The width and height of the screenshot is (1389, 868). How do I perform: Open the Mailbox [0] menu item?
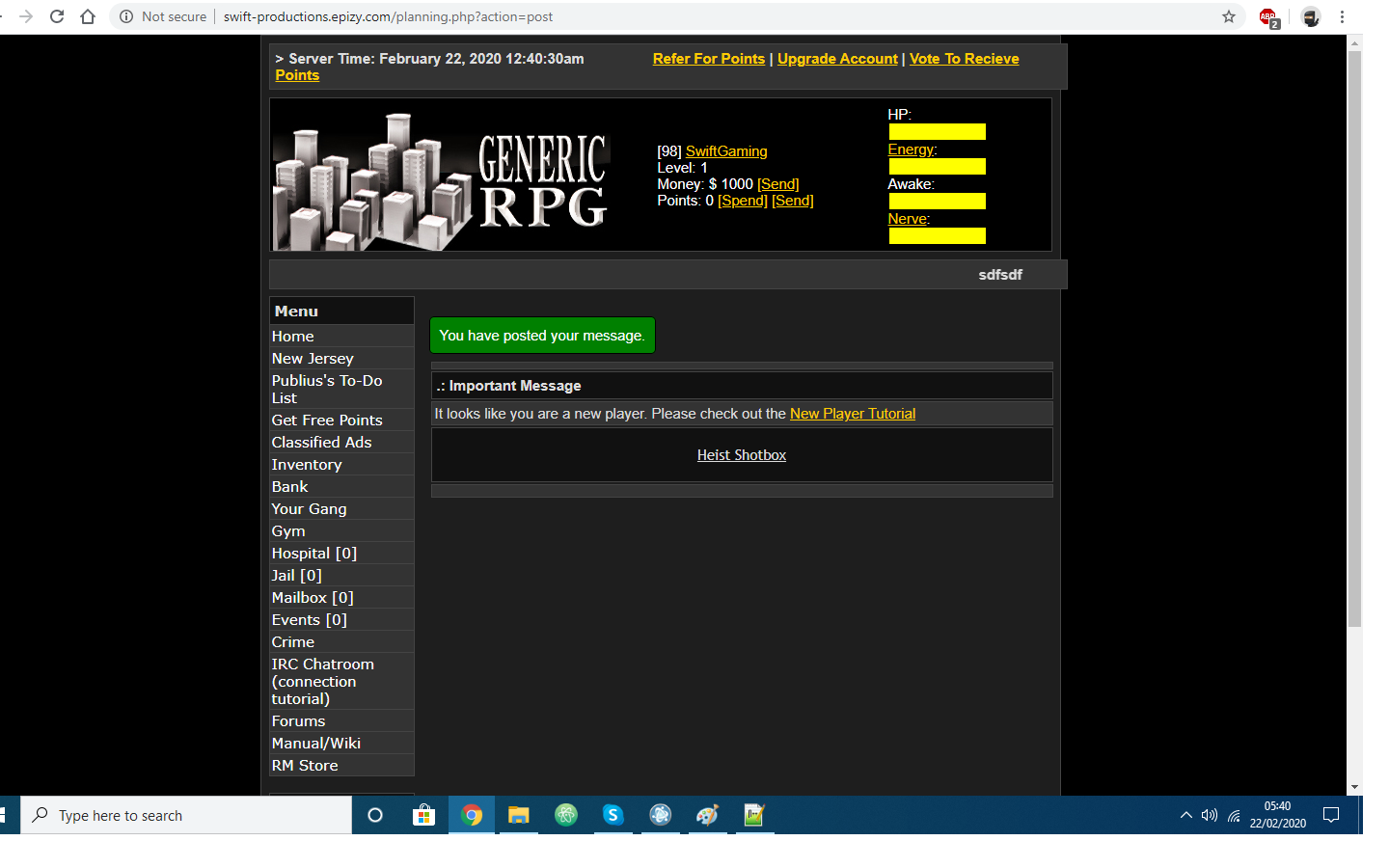pyautogui.click(x=313, y=598)
